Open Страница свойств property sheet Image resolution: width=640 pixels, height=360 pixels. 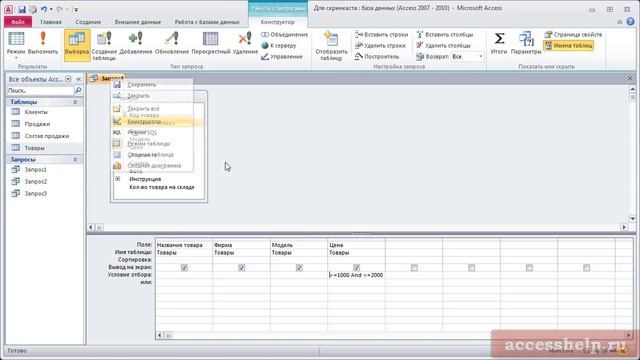[573, 35]
